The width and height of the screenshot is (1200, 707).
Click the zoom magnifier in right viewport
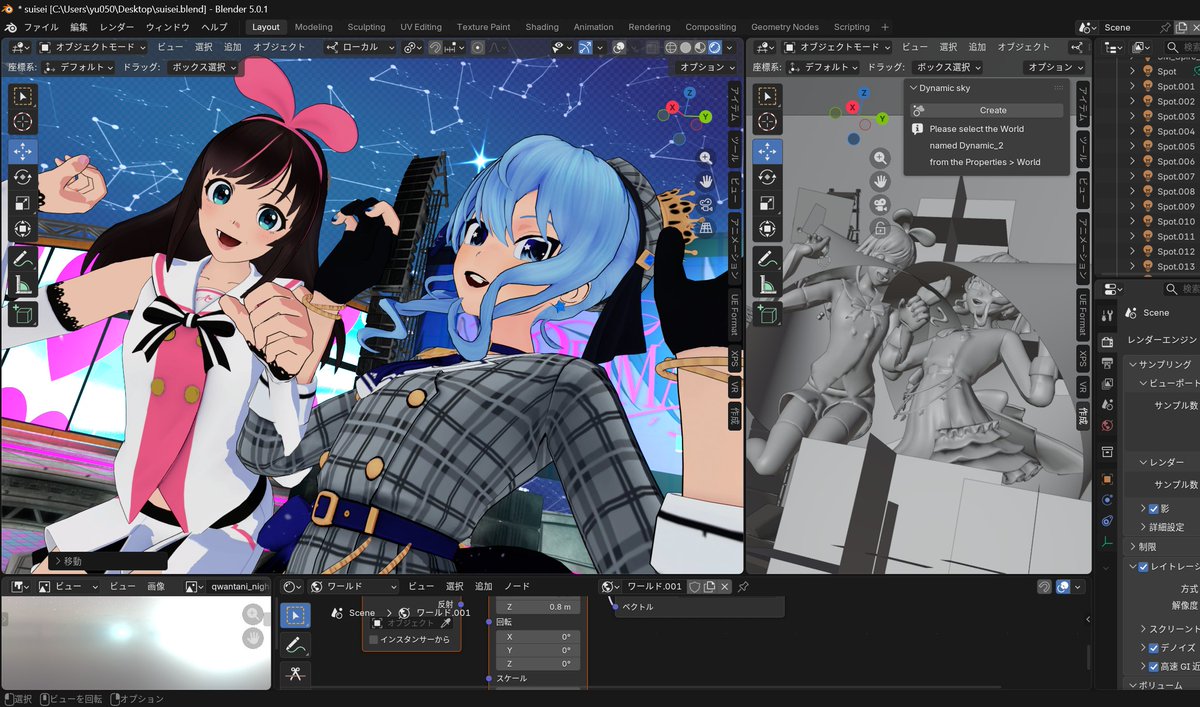pos(881,157)
